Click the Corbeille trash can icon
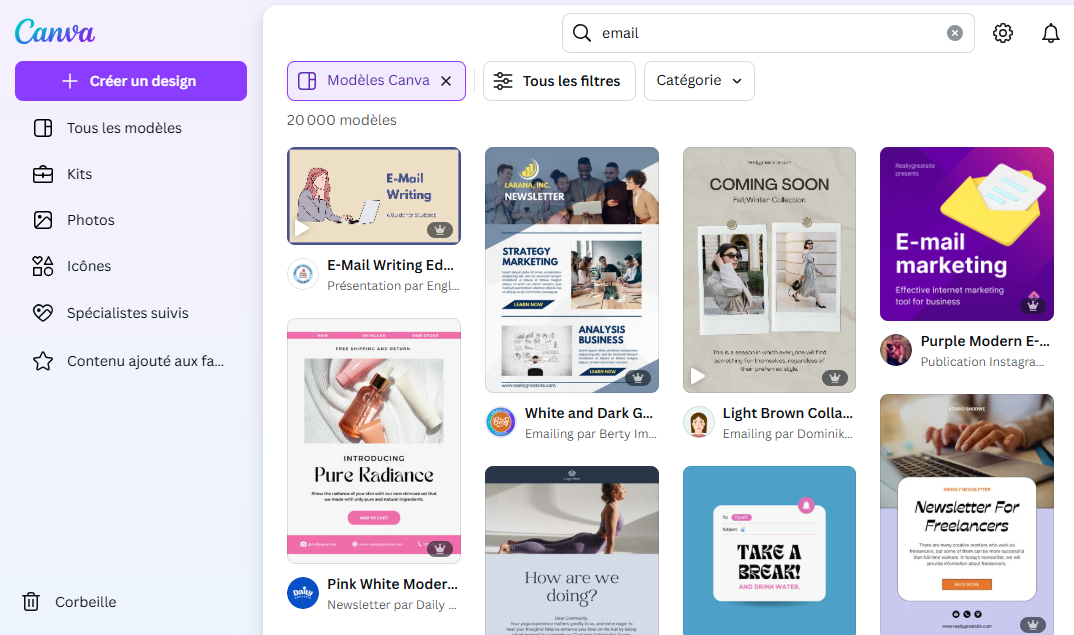This screenshot has height=635, width=1074. [31, 601]
